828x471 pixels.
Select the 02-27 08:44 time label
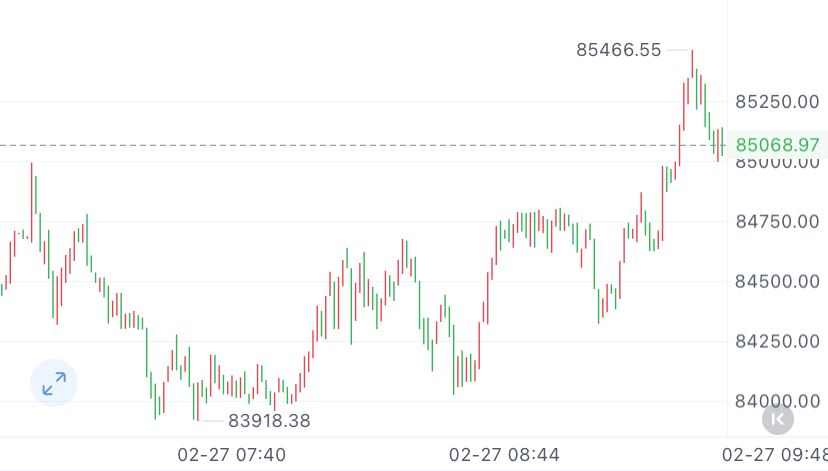(503, 454)
